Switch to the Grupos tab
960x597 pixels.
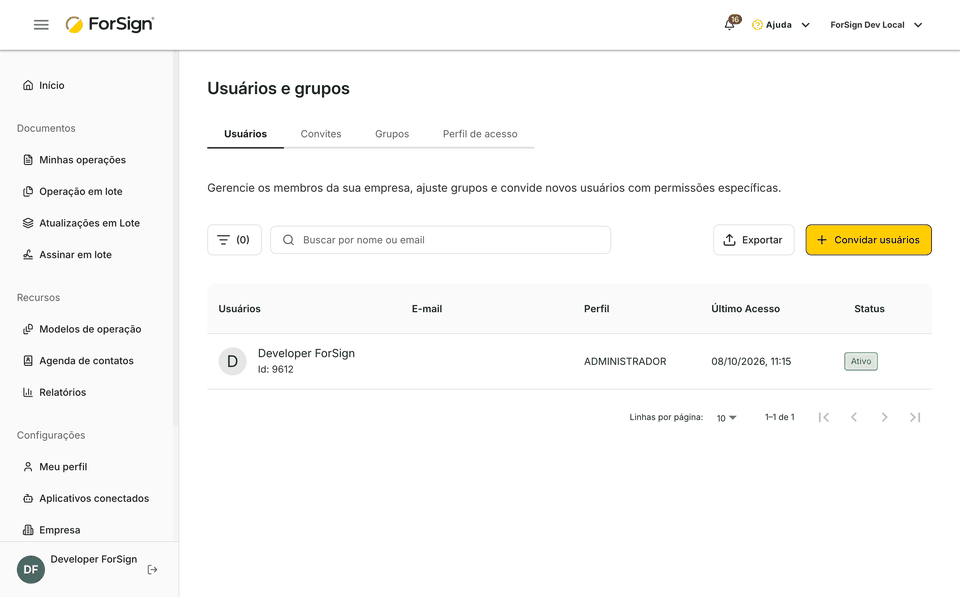coord(392,134)
